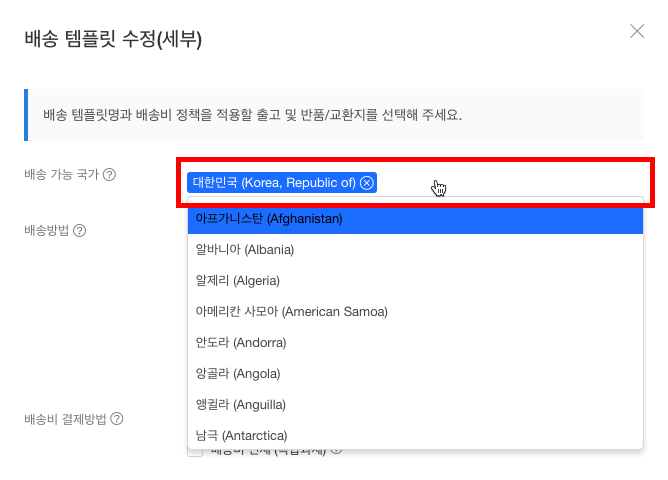Viewport: 668px width, 480px height.
Task: Click the 배송방법 field label
Action: coord(46,230)
